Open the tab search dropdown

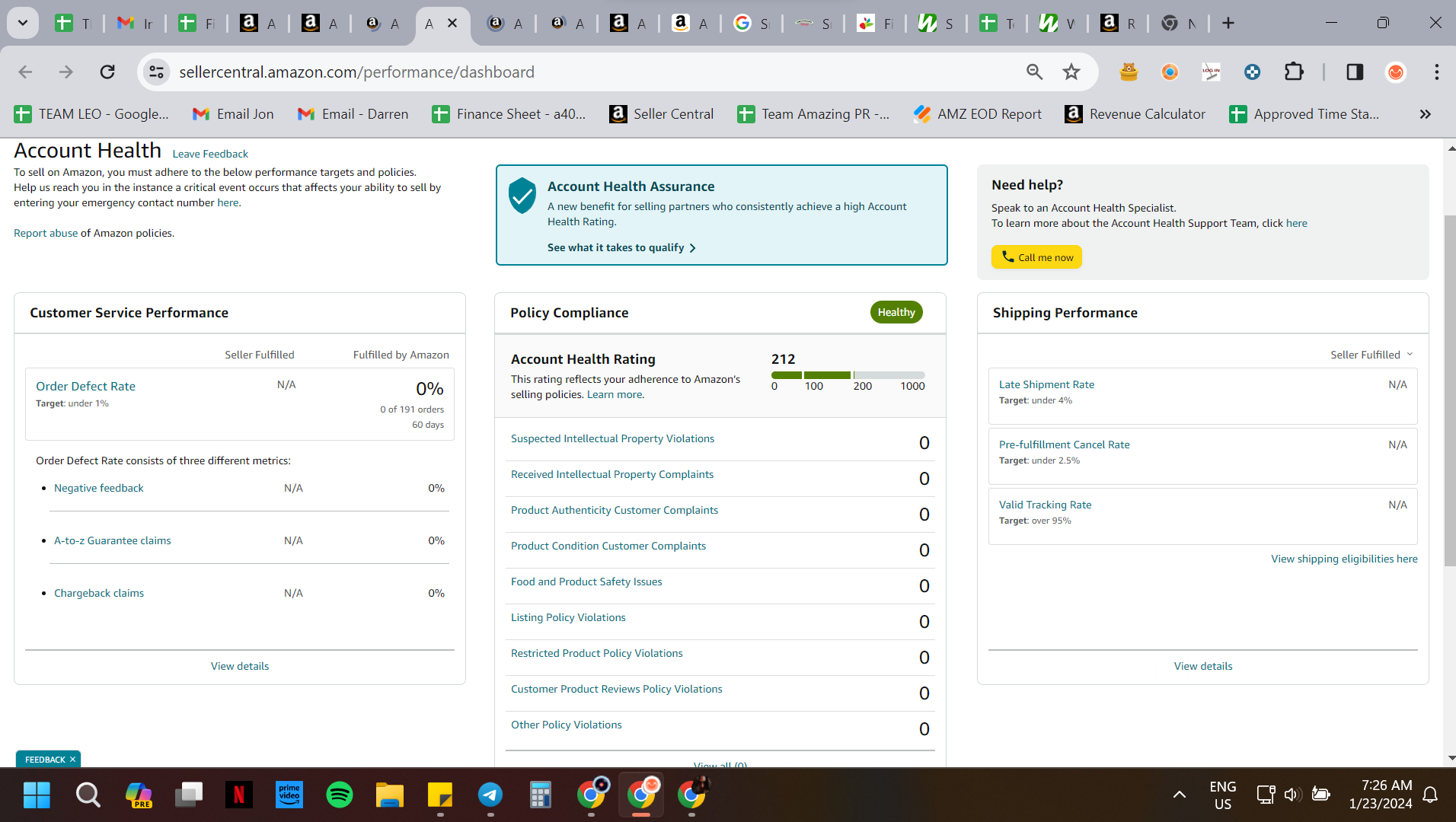(x=23, y=23)
